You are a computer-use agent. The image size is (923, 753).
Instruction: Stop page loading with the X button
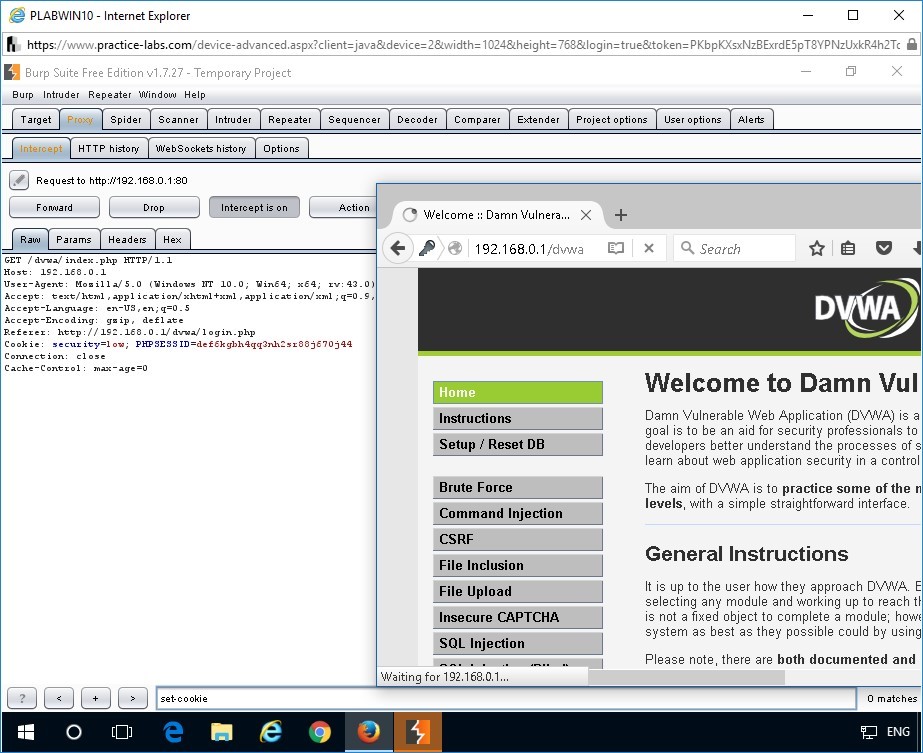pos(648,249)
